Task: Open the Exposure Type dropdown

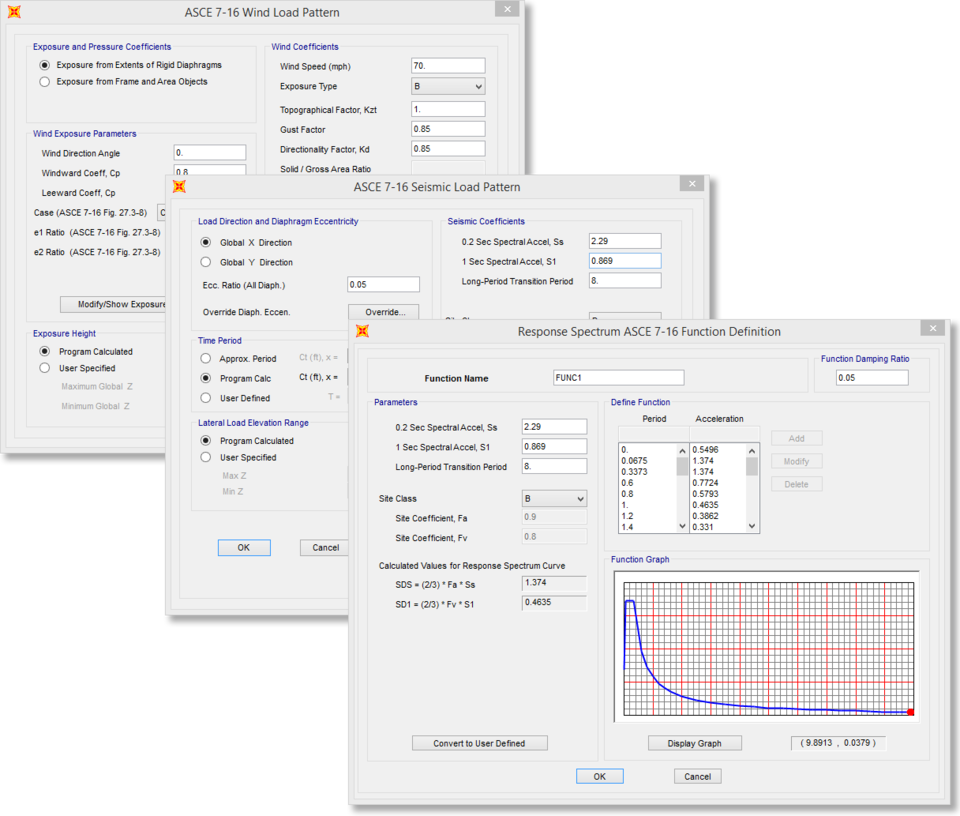Action: (448, 87)
